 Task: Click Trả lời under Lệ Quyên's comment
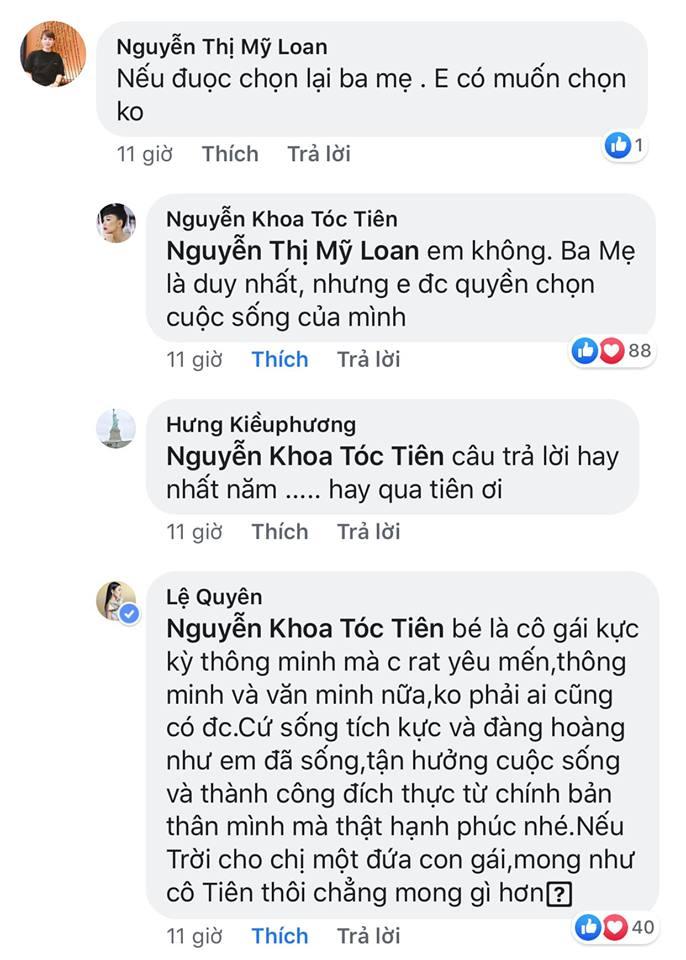click(x=367, y=936)
